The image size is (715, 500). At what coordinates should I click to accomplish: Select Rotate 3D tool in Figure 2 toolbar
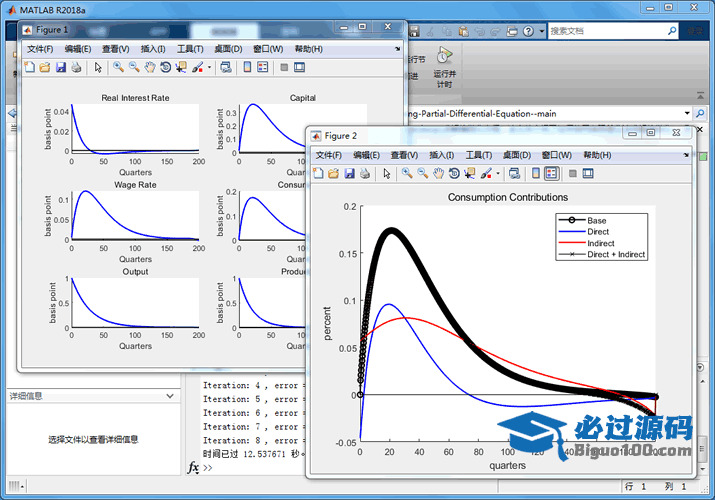tap(454, 173)
